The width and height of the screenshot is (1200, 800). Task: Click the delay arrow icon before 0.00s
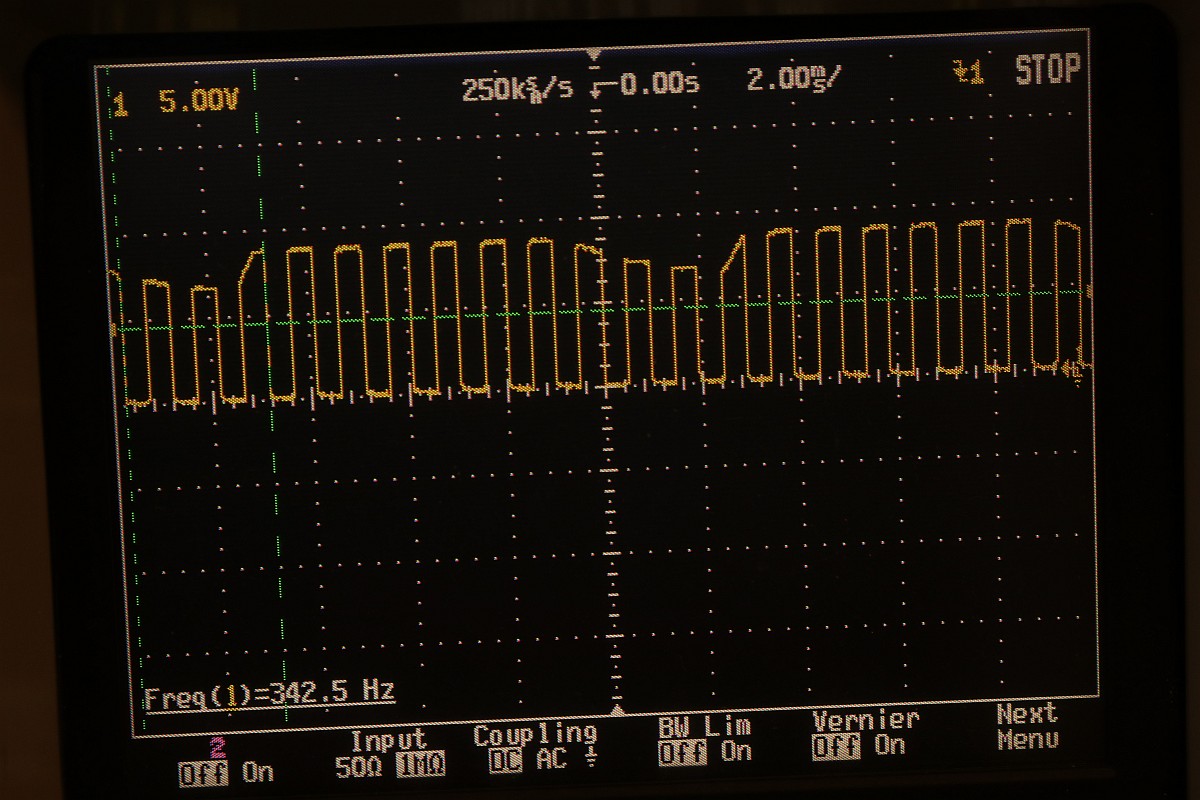pyautogui.click(x=600, y=88)
